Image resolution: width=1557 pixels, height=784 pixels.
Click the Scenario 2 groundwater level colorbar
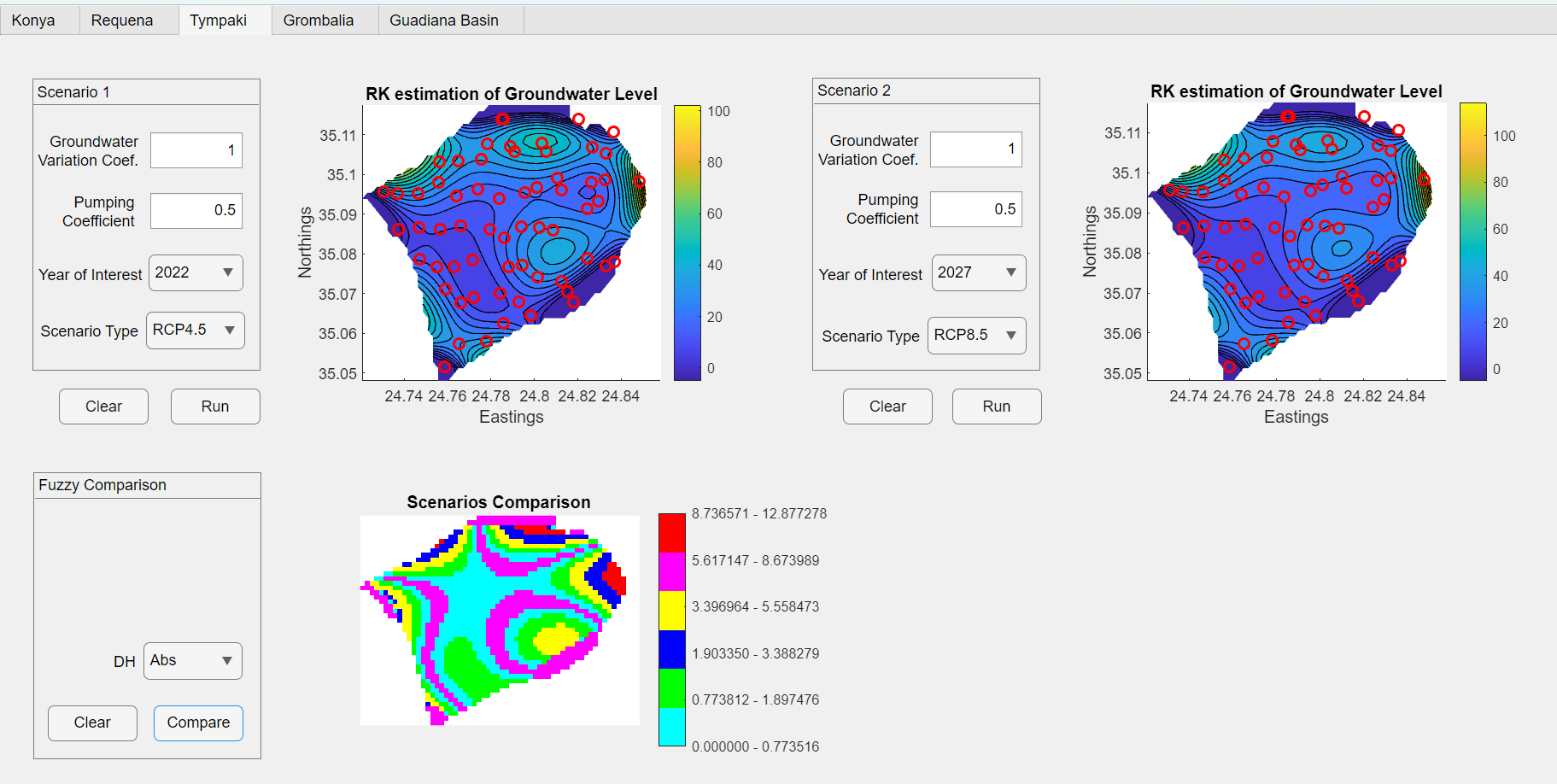1473,241
